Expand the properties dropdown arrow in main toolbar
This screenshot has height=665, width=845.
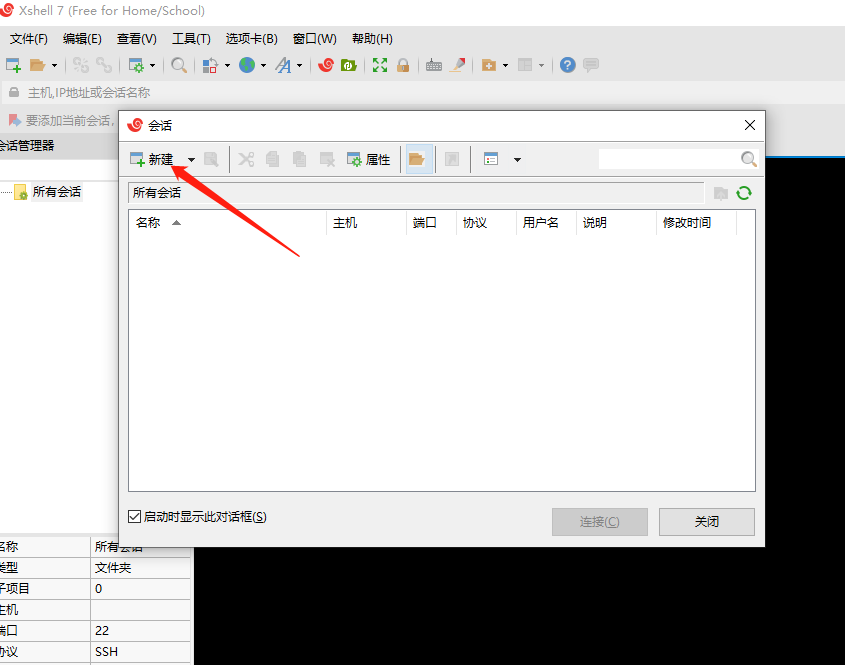pos(153,66)
